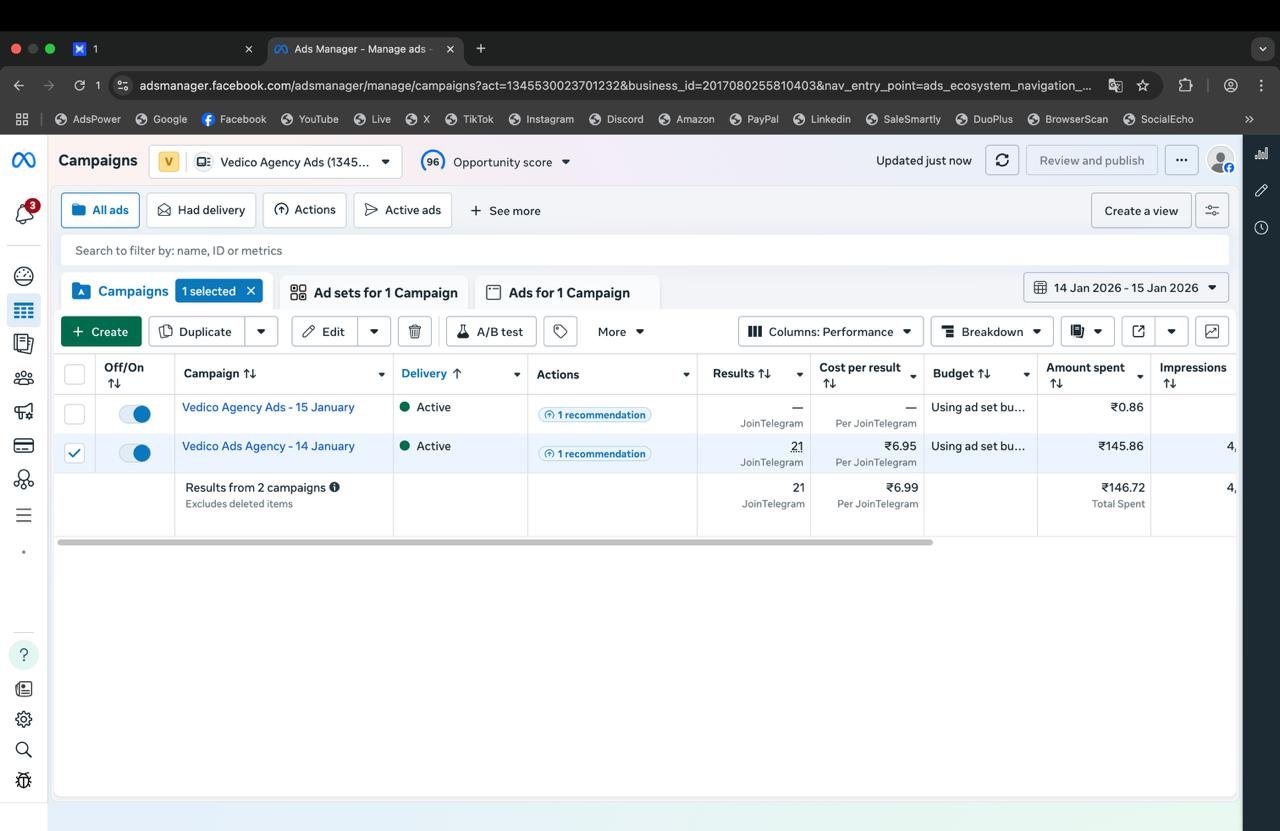The image size is (1280, 831).
Task: Switch to Ad sets for 1 Campaign tab
Action: pyautogui.click(x=374, y=292)
